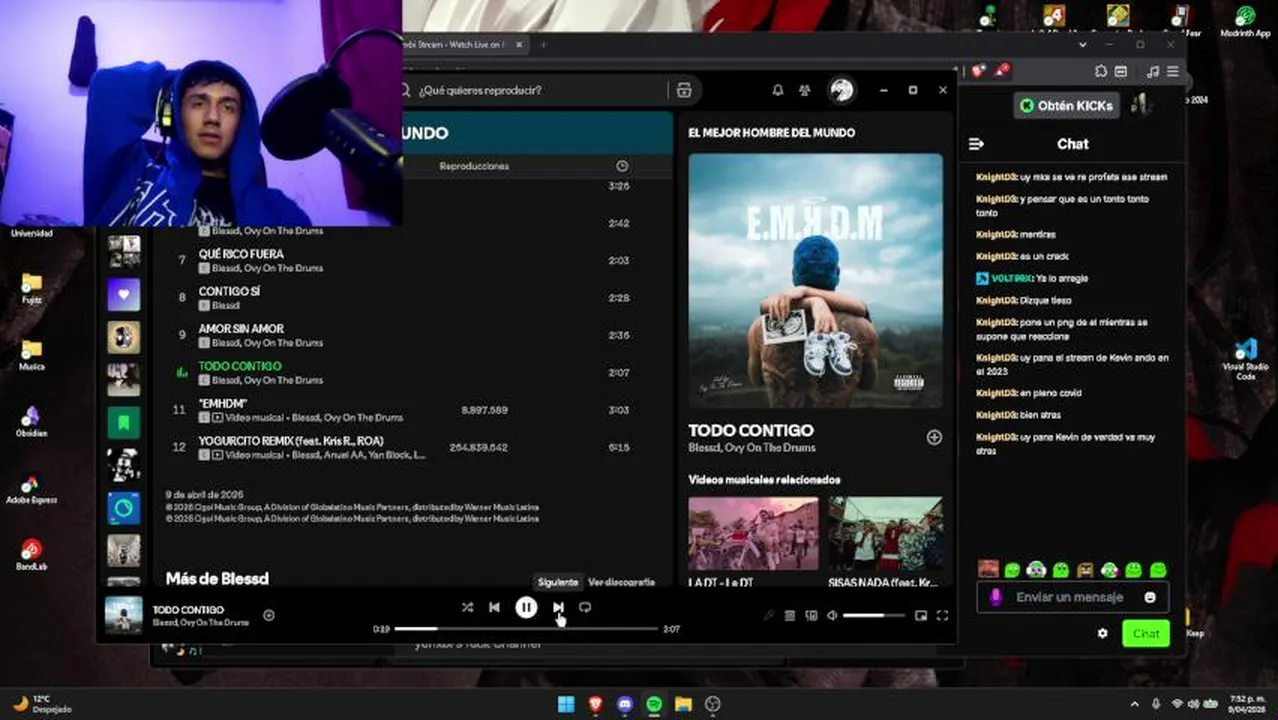Open Spotify notifications bell
The image size is (1278, 720).
point(778,90)
